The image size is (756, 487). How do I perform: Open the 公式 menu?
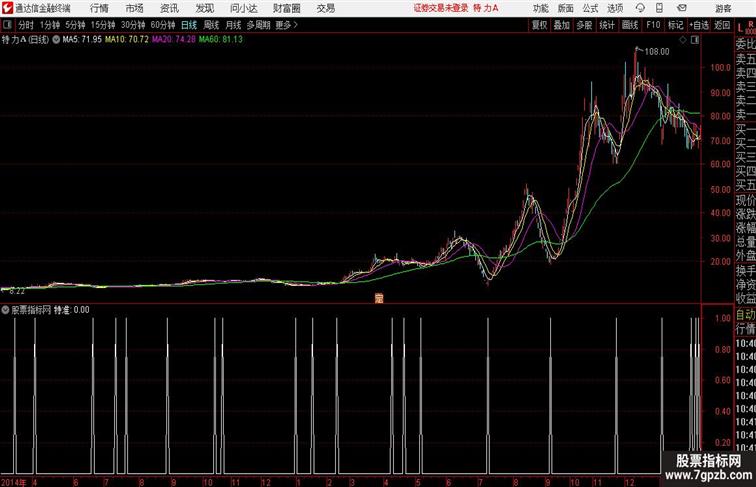[x=590, y=8]
